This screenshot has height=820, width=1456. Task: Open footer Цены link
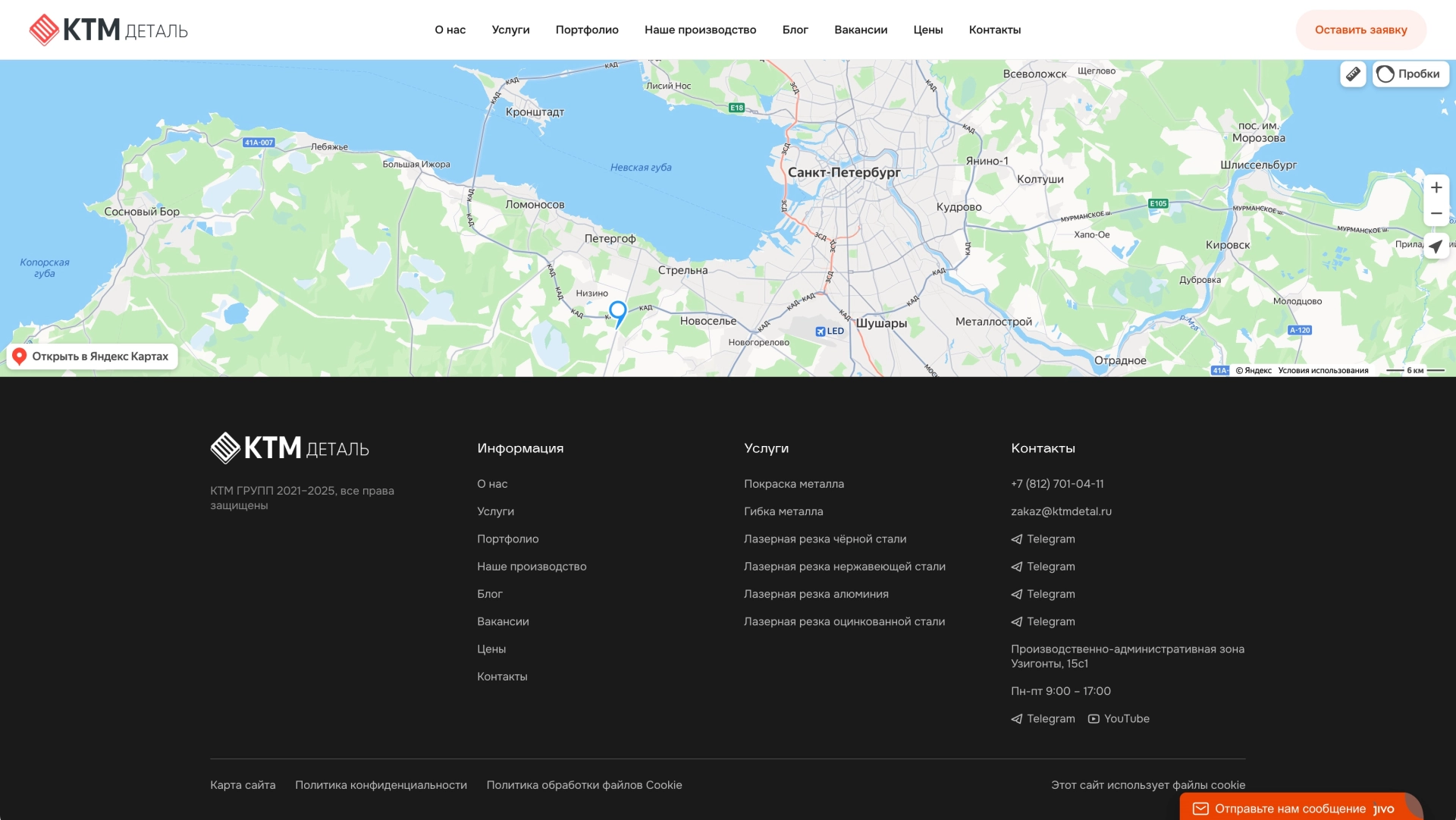point(491,649)
